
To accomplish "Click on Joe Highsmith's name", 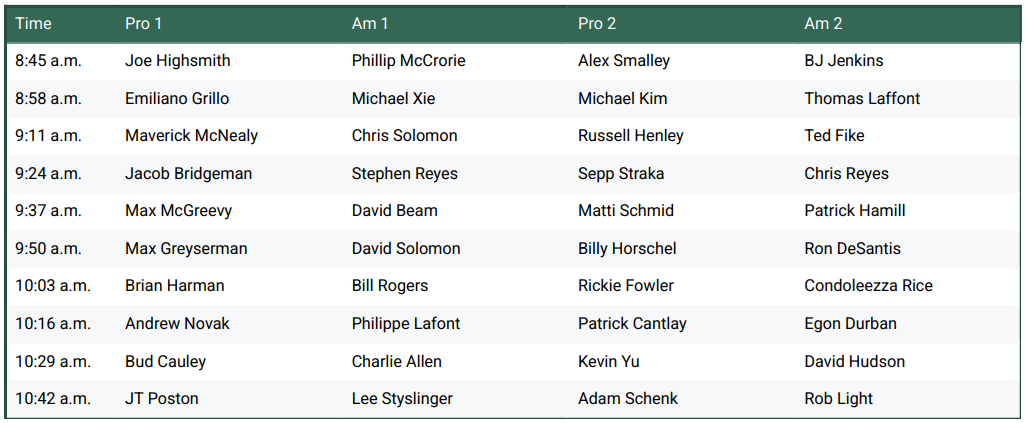I will click(178, 61).
